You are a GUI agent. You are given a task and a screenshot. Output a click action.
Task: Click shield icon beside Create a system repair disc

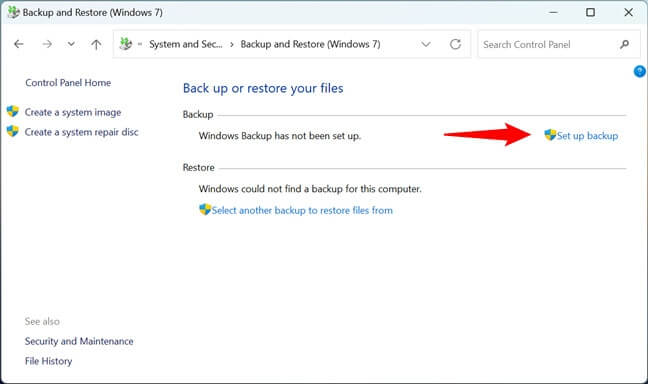(13, 131)
